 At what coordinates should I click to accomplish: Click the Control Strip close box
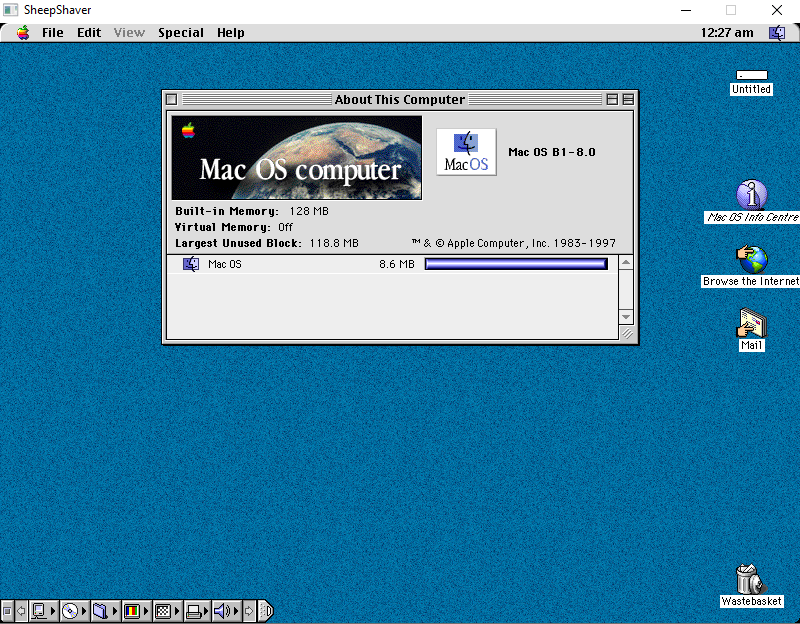click(7, 611)
